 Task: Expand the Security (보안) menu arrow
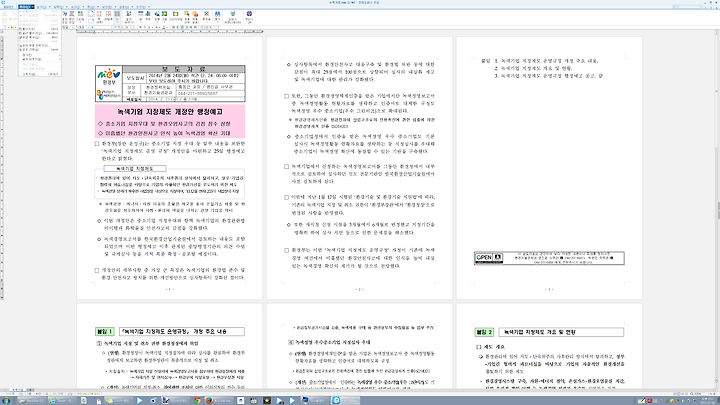tap(115, 7)
